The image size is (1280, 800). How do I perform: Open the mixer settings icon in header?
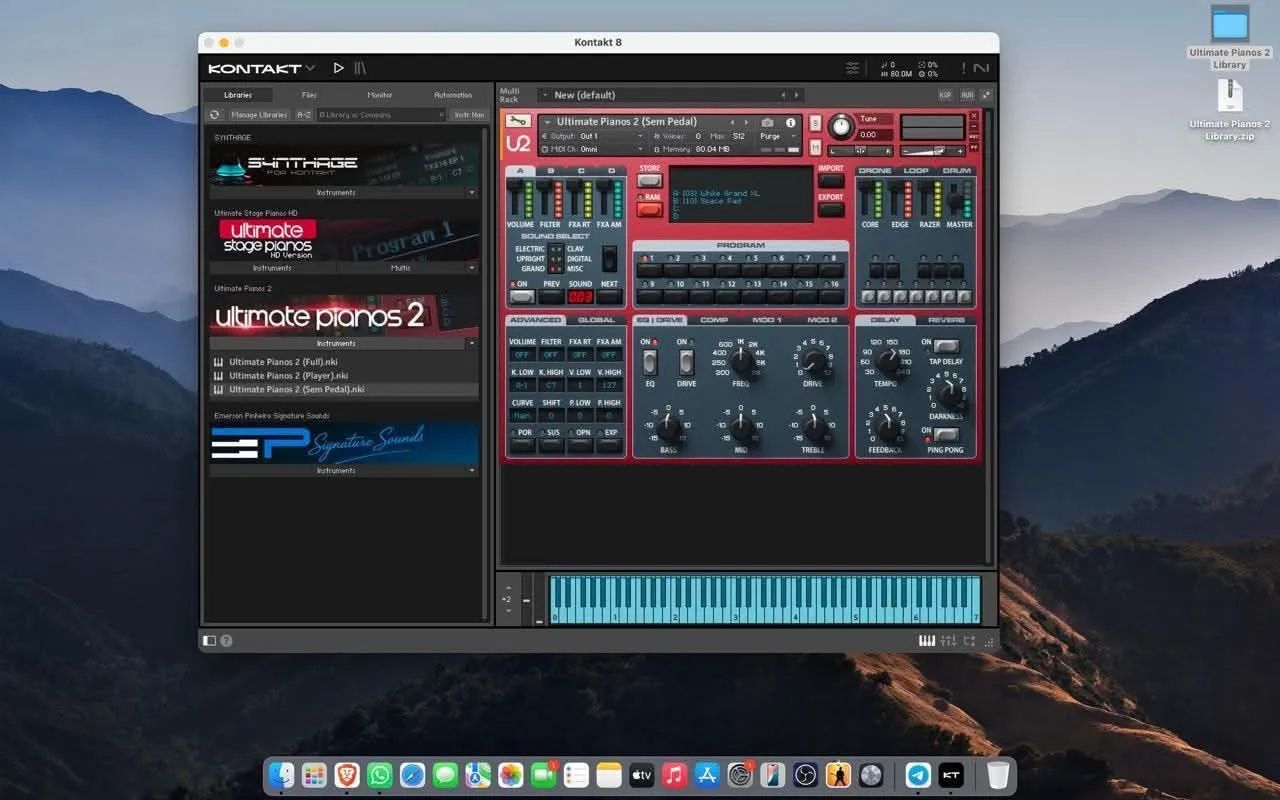tap(852, 68)
